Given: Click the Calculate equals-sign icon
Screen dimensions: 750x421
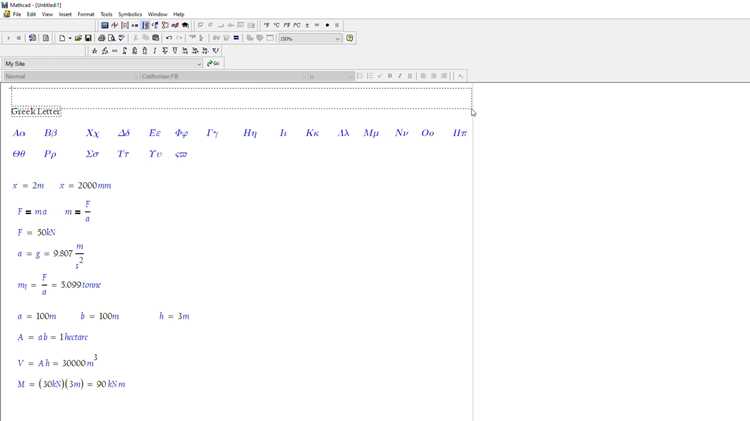Looking at the screenshot, I should (x=236, y=38).
